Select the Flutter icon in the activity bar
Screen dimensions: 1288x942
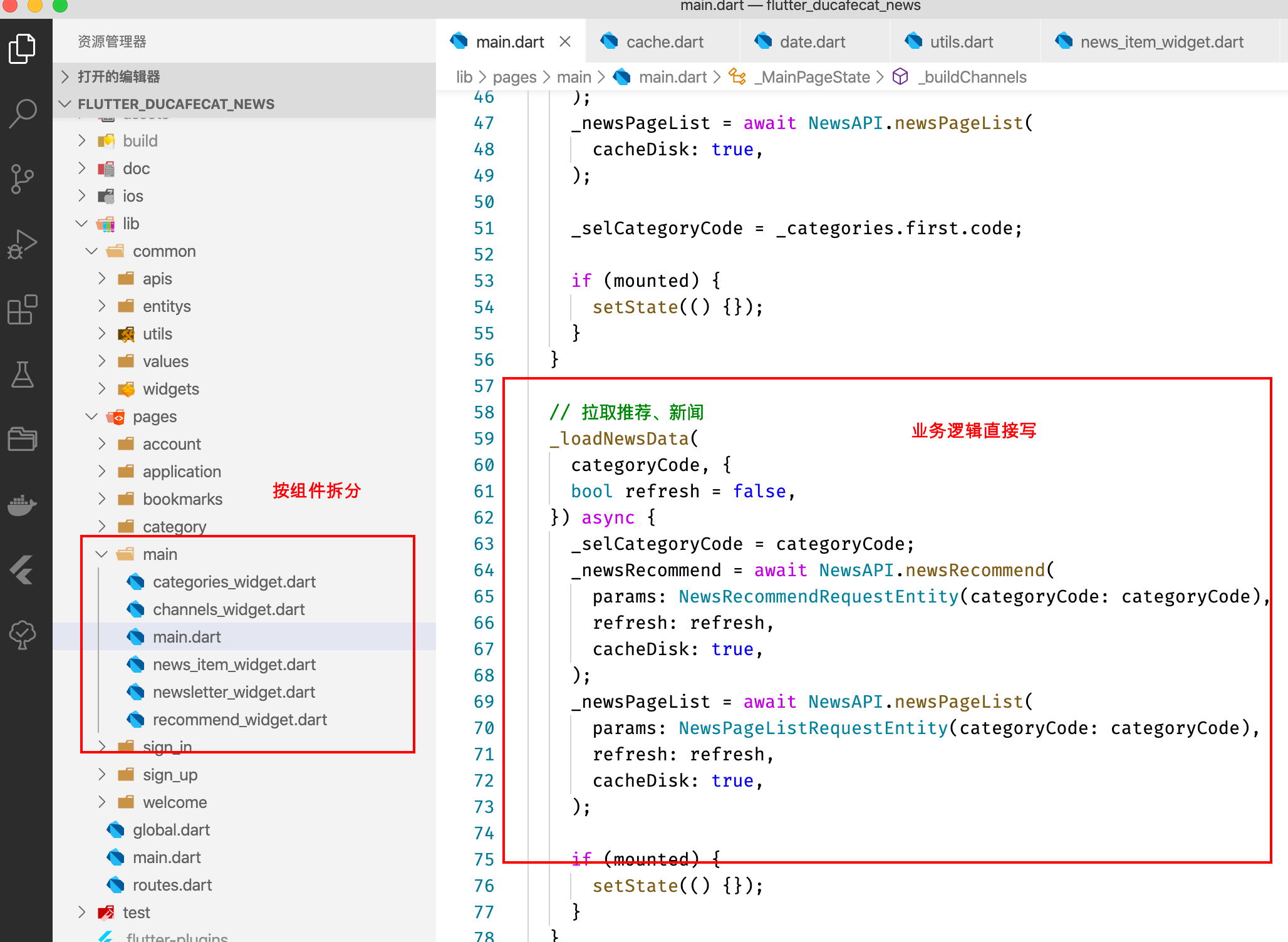click(23, 571)
